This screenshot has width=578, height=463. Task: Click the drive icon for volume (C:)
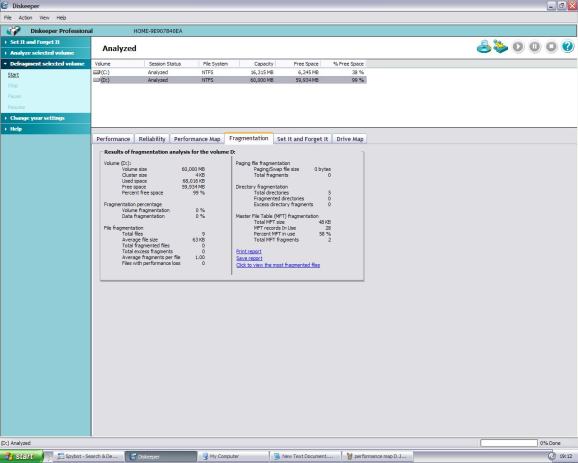click(x=97, y=72)
